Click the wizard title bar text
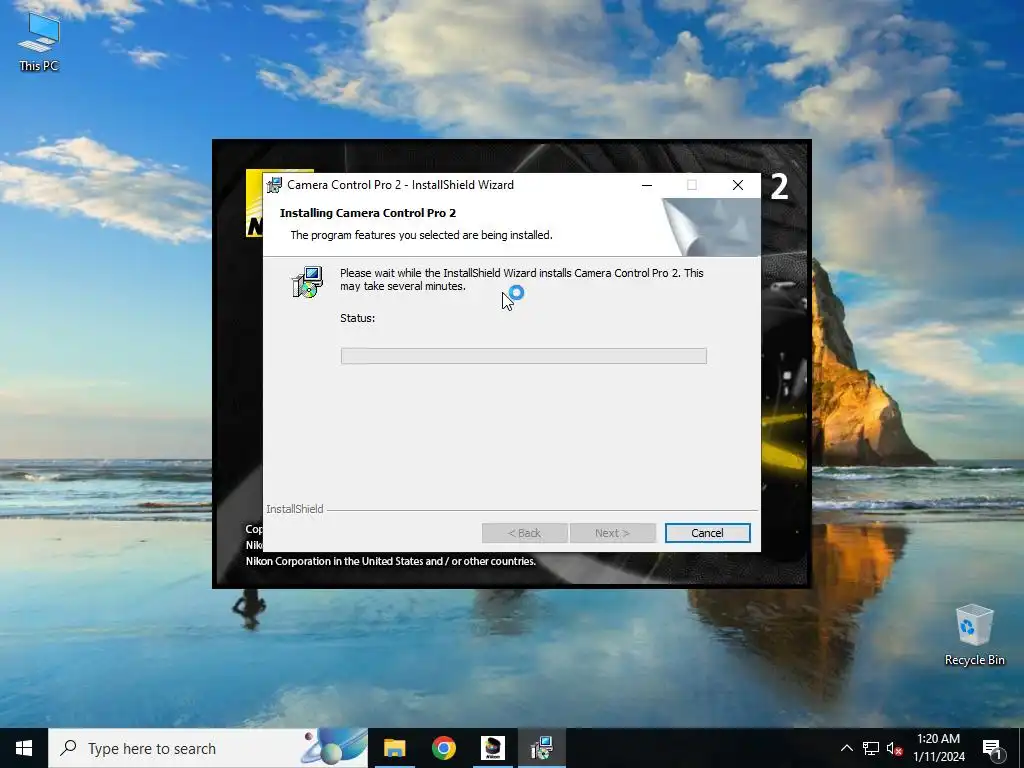 400,185
